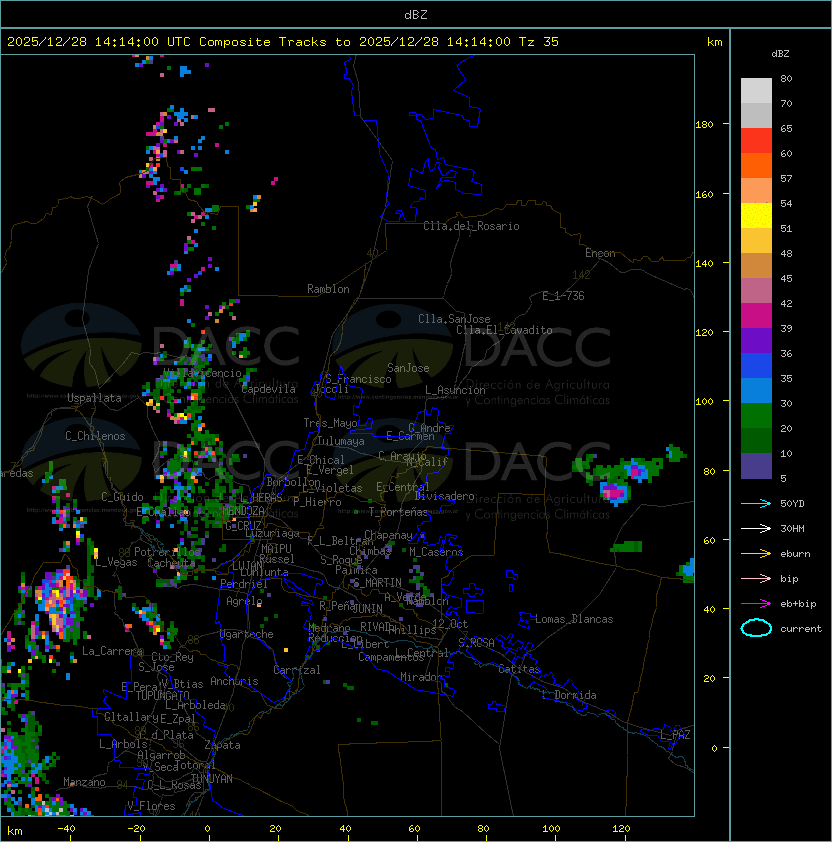The width and height of the screenshot is (832, 842).
Task: Click the cyan 50YD arrow in legend
Action: point(756,504)
